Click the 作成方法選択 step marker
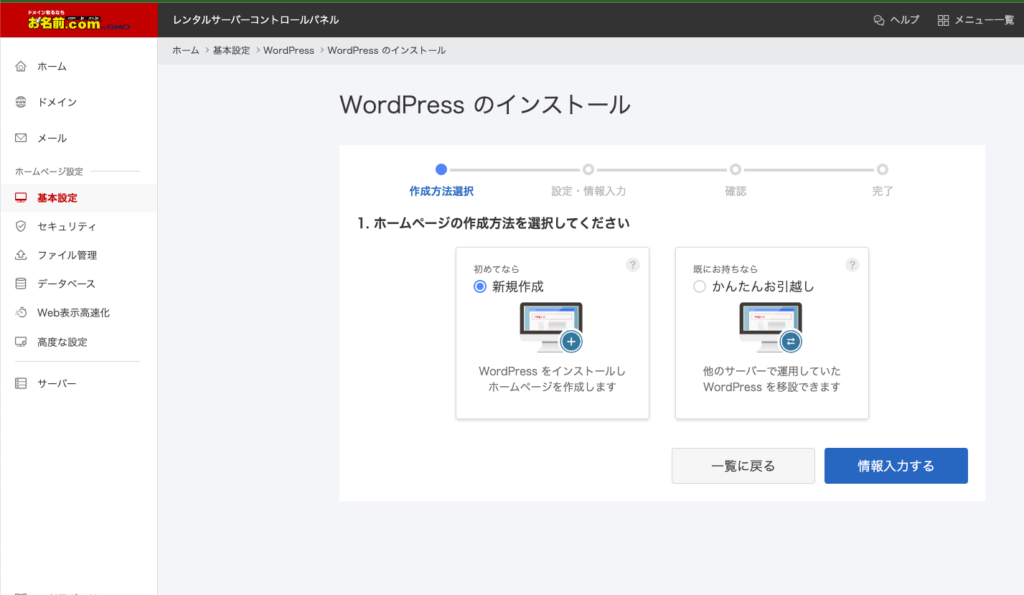 441,169
